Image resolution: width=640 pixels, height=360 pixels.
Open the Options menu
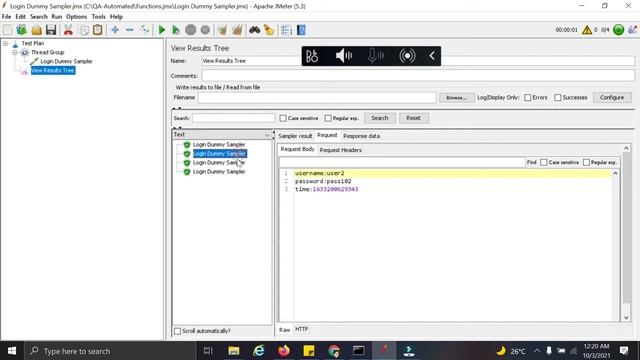click(77, 17)
